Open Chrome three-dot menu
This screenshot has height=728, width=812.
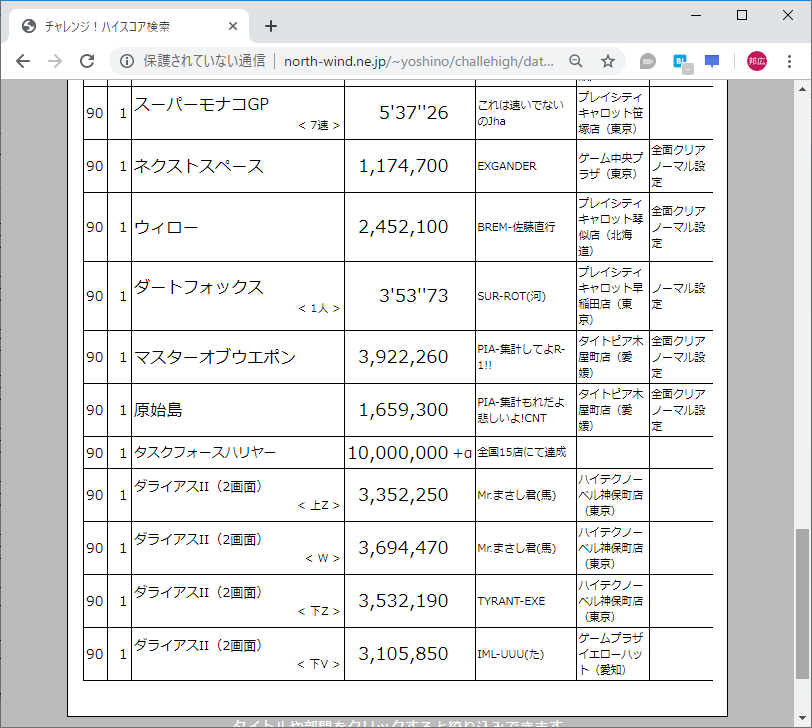click(x=789, y=61)
